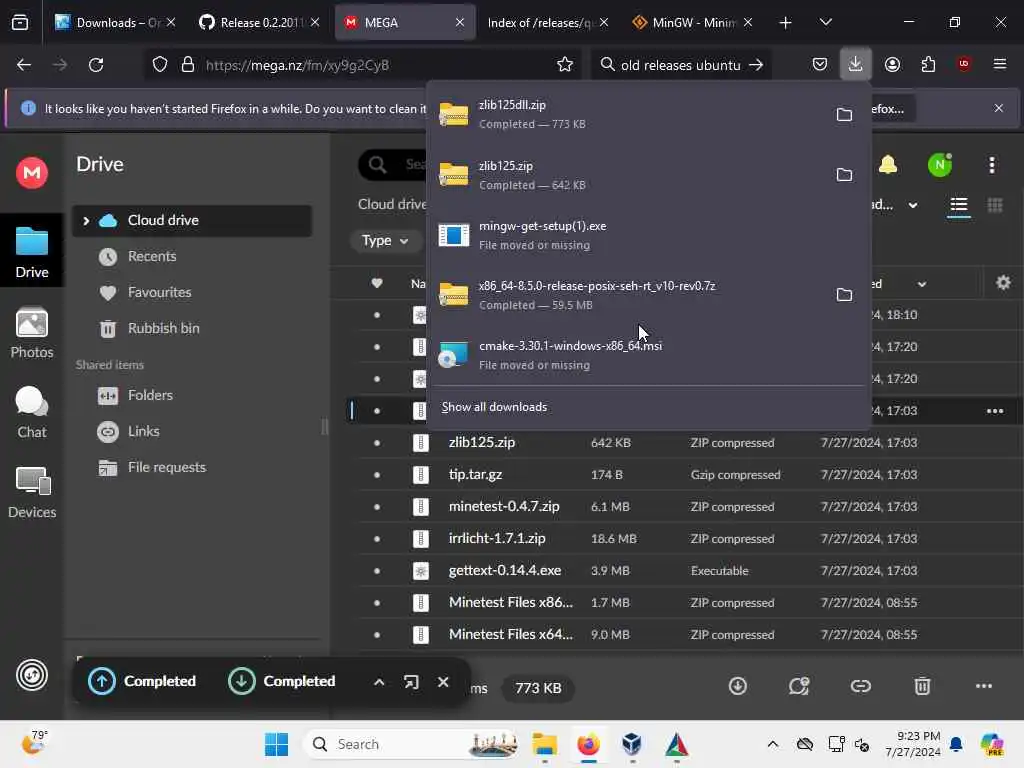Open a new browser tab
The width and height of the screenshot is (1024, 768).
[786, 22]
